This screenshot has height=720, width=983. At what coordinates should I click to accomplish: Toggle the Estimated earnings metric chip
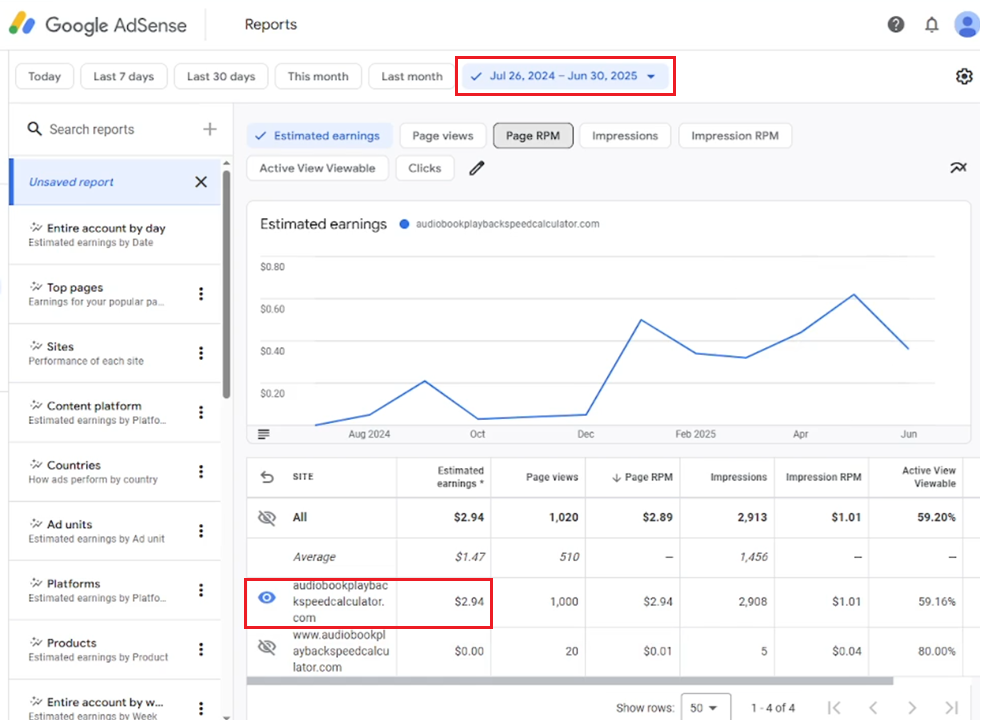(319, 136)
